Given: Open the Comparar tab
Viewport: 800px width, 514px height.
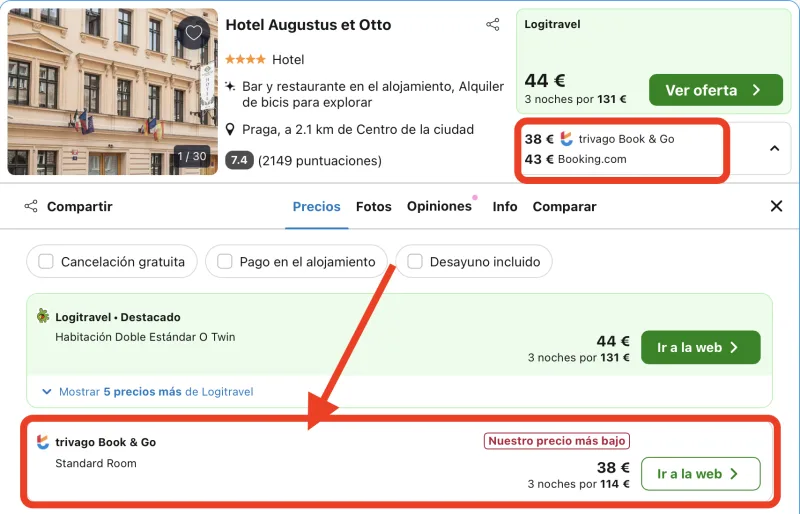Looking at the screenshot, I should tap(564, 206).
